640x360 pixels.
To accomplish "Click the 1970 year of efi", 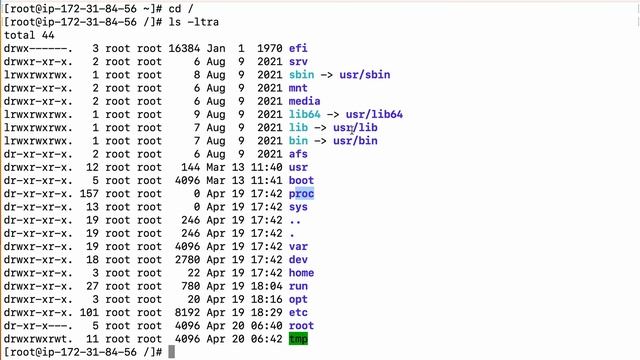I will click(x=269, y=49).
